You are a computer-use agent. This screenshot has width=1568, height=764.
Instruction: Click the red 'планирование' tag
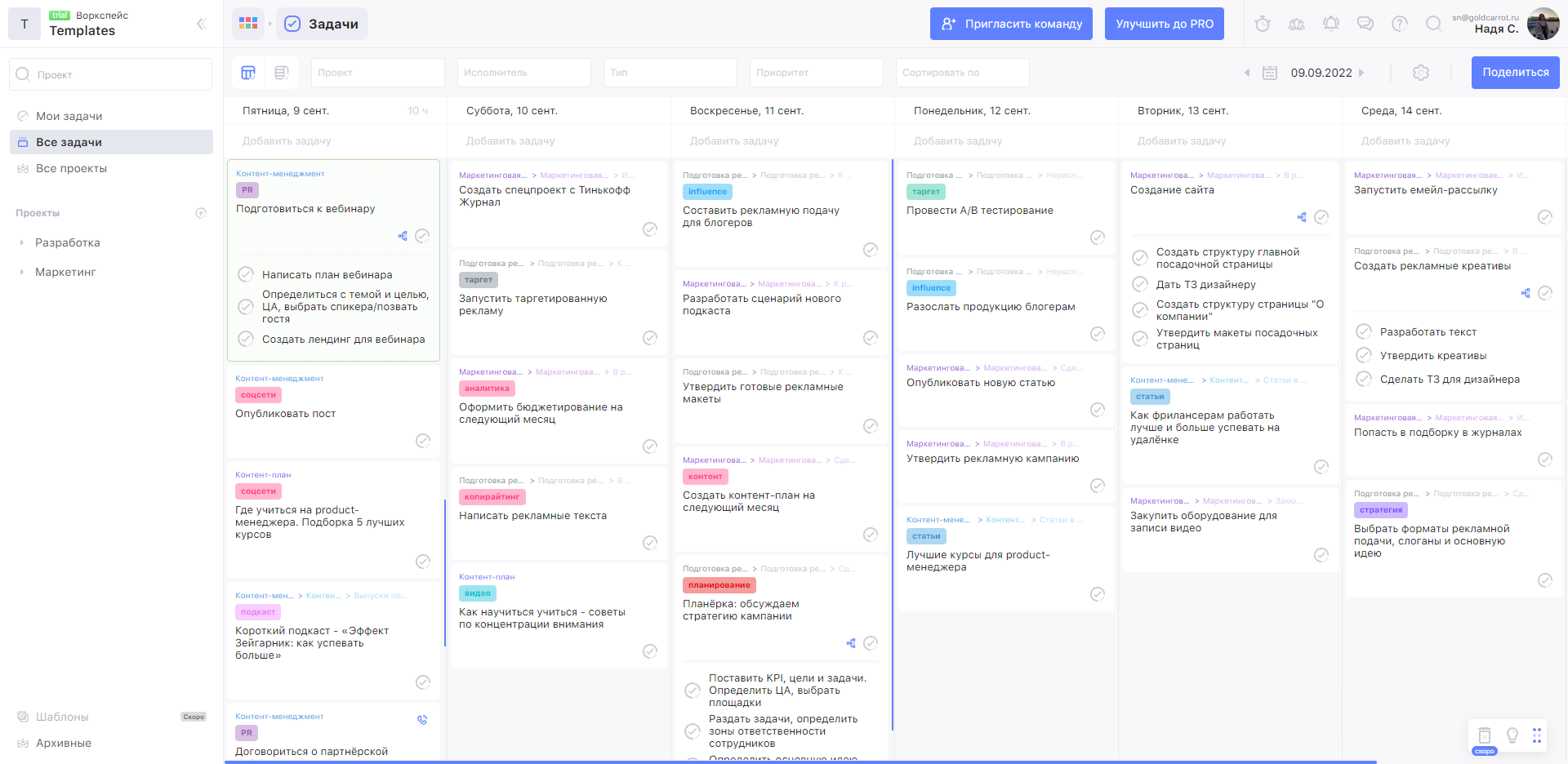[x=719, y=585]
